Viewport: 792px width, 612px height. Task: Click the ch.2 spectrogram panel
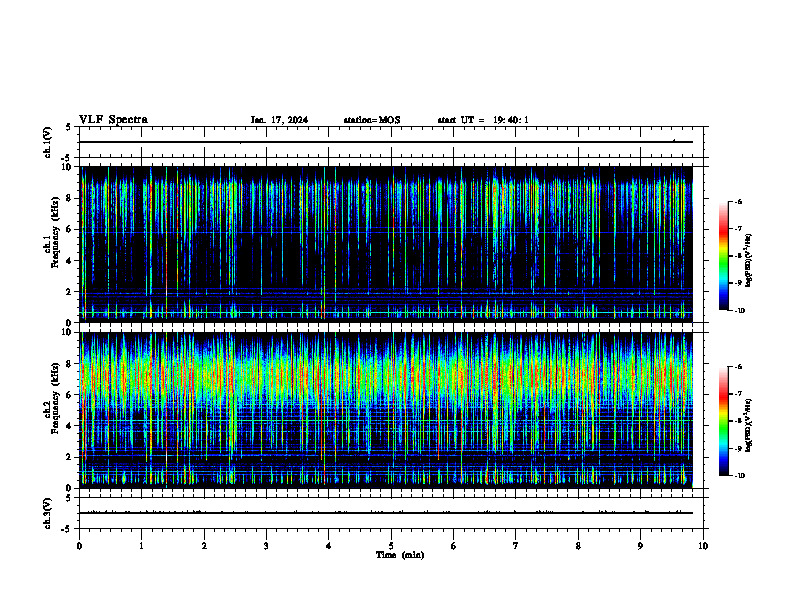386,410
